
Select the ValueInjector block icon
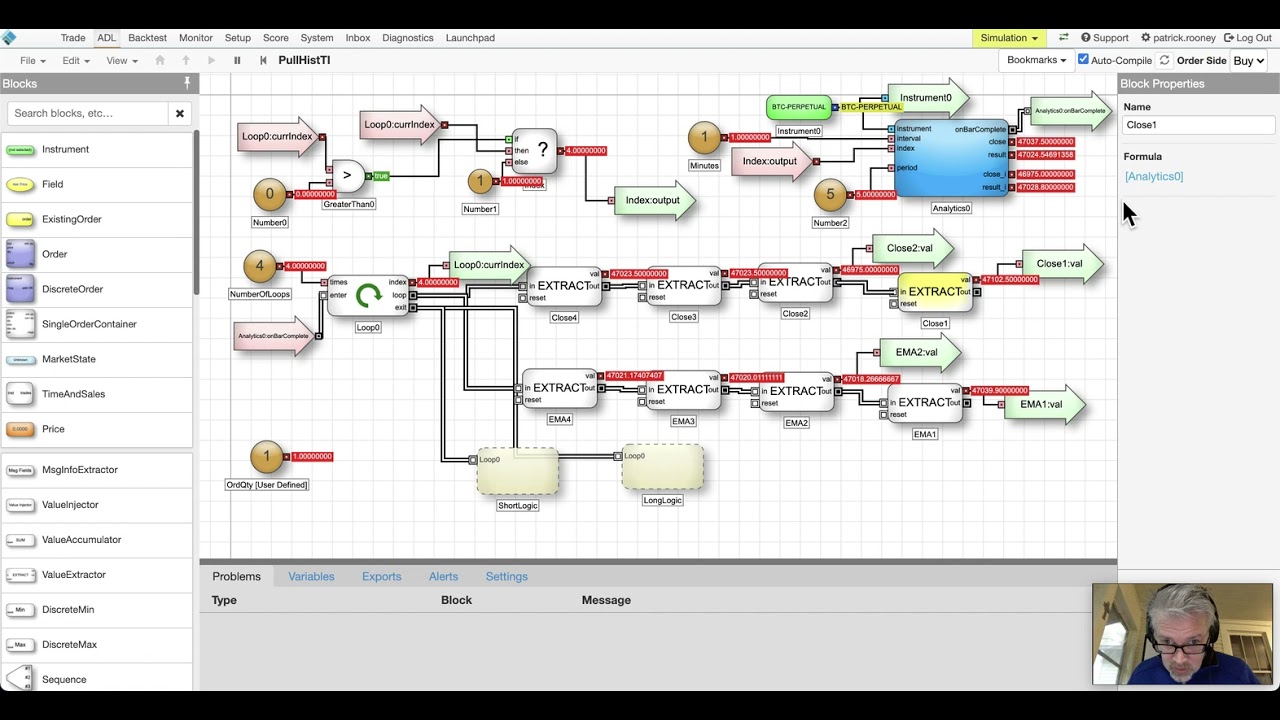pos(20,505)
